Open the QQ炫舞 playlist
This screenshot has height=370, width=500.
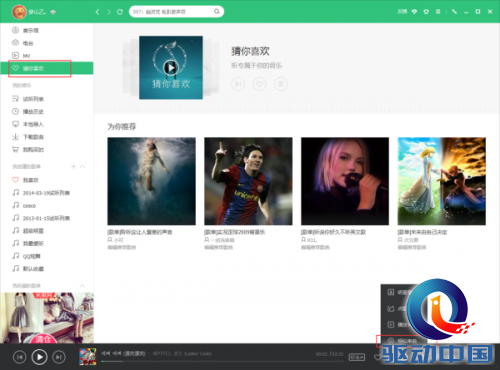click(26, 256)
